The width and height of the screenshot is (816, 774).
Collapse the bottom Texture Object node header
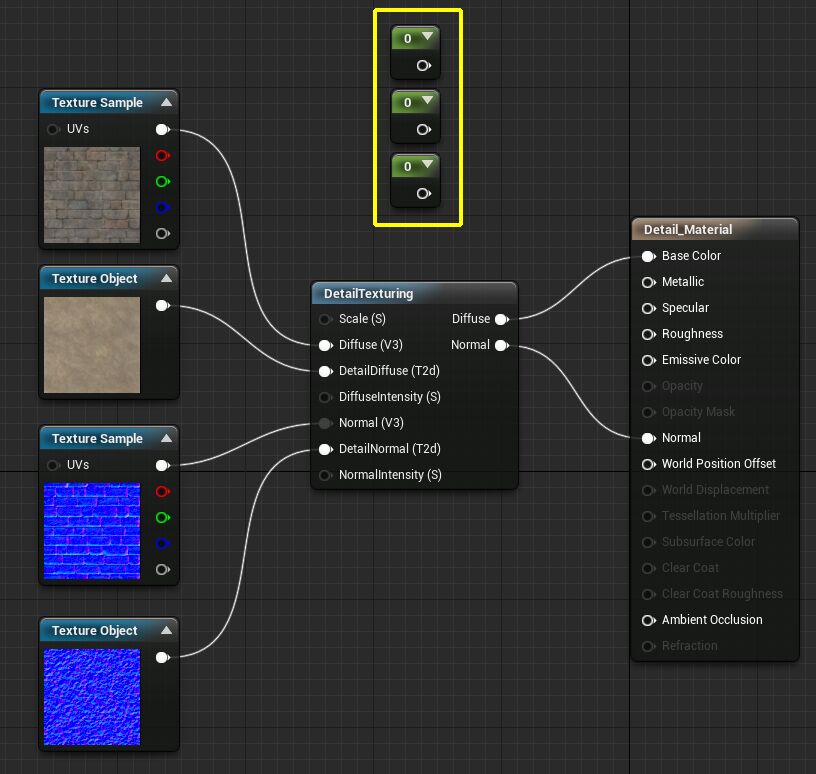[x=166, y=631]
